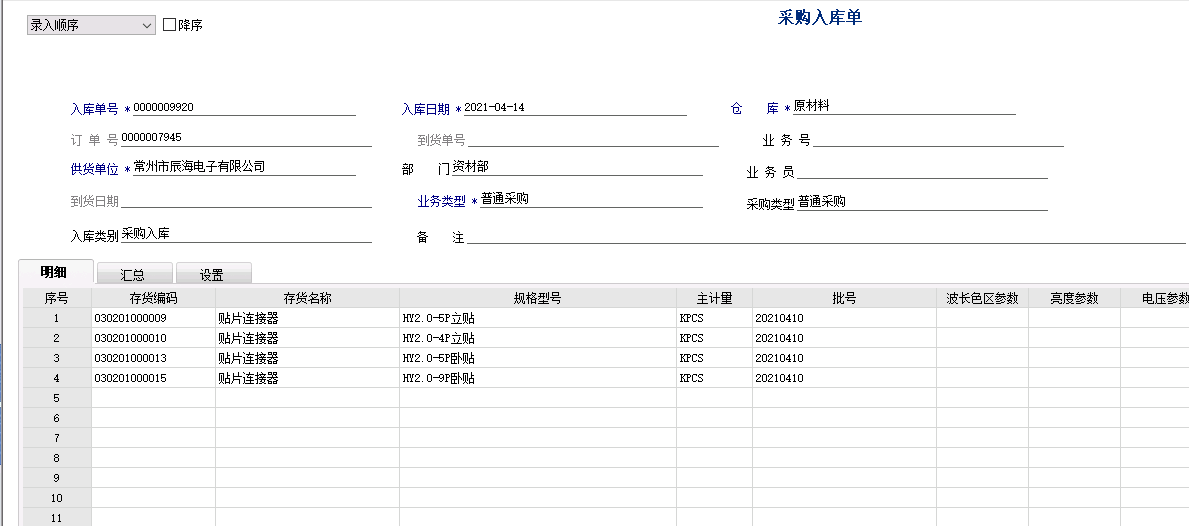Click batch 20210410 in row 1
The image size is (1189, 526).
[x=844, y=318]
